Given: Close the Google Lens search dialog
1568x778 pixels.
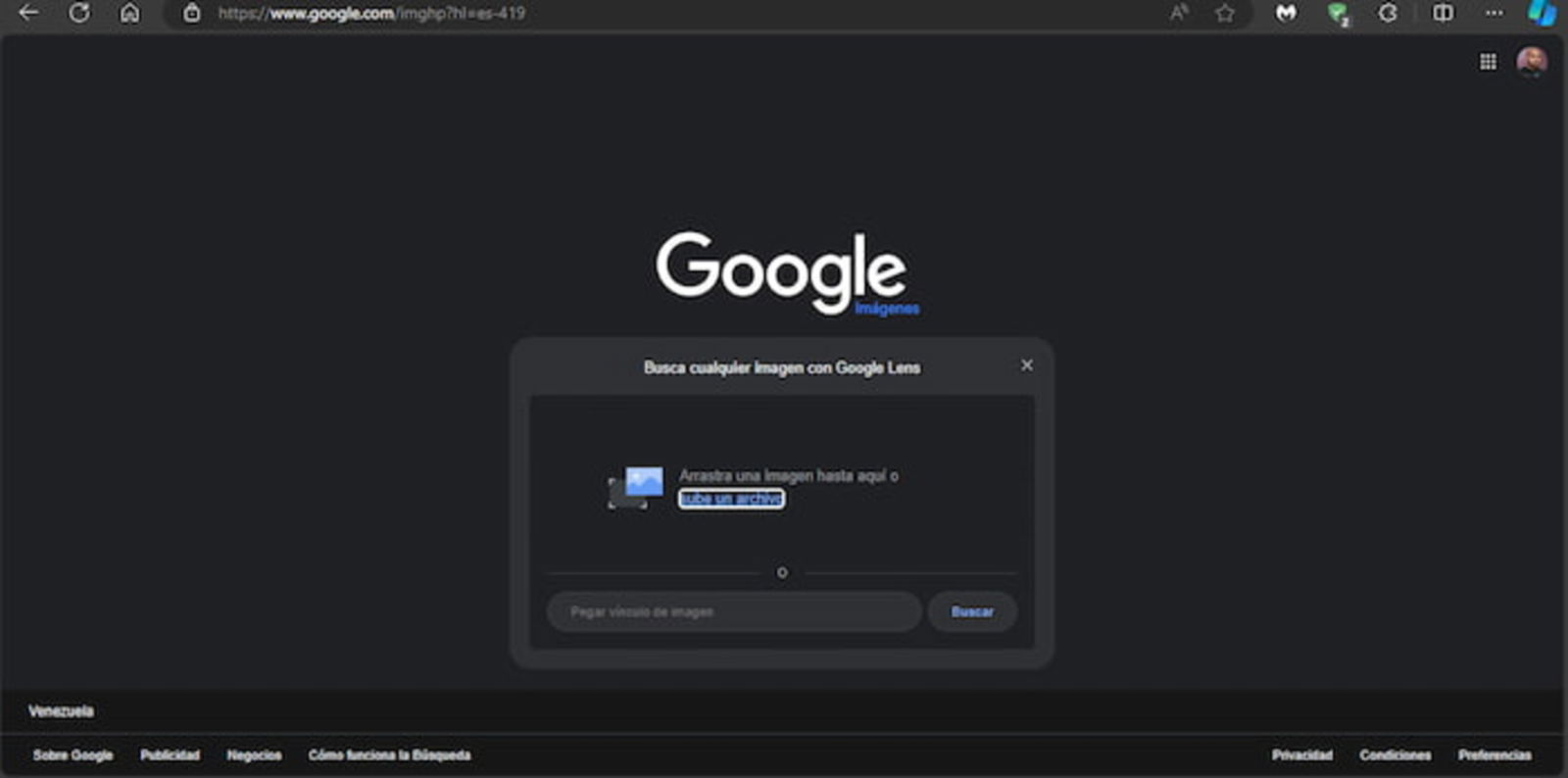Looking at the screenshot, I should coord(1026,365).
